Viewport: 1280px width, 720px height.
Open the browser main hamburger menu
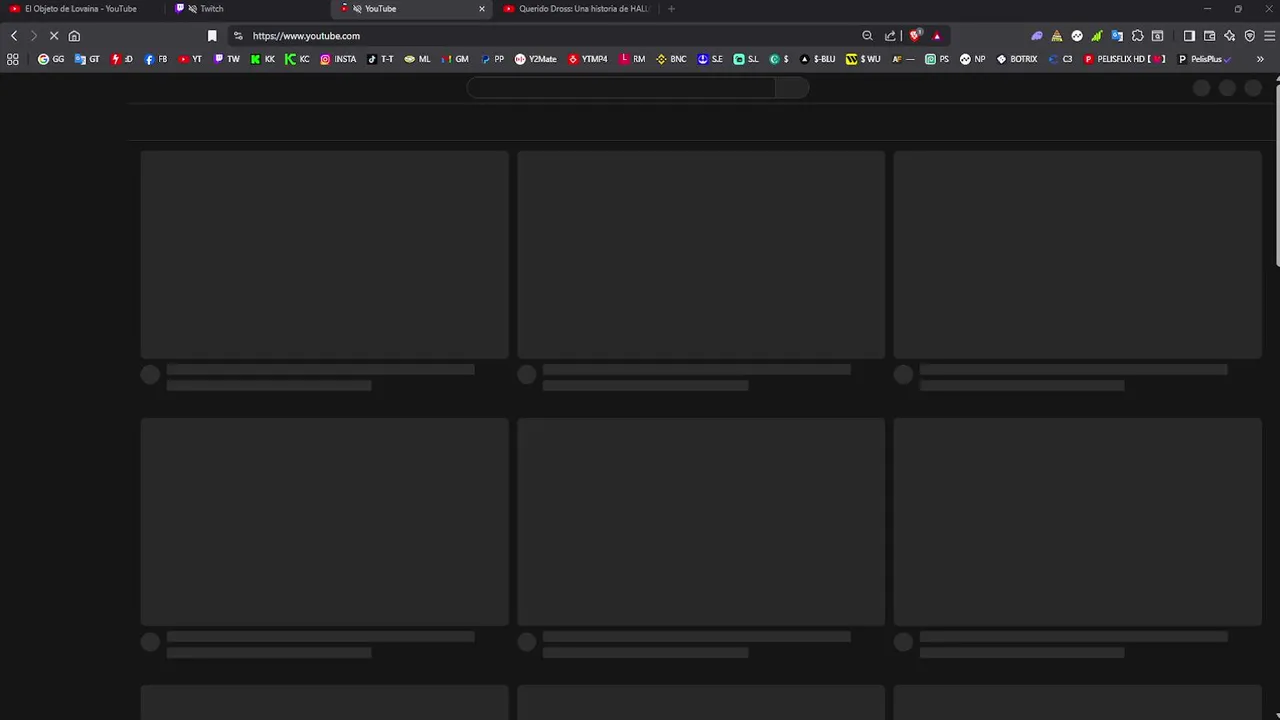click(1269, 36)
